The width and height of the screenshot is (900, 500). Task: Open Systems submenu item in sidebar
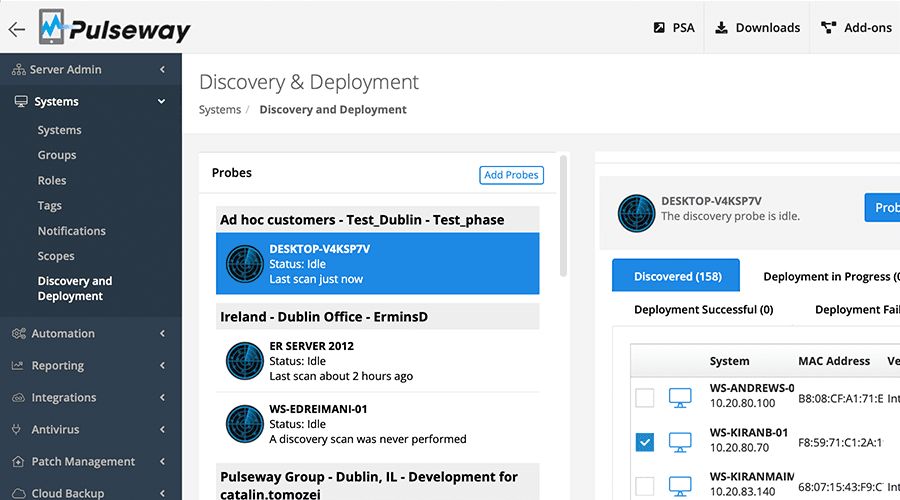pos(59,130)
